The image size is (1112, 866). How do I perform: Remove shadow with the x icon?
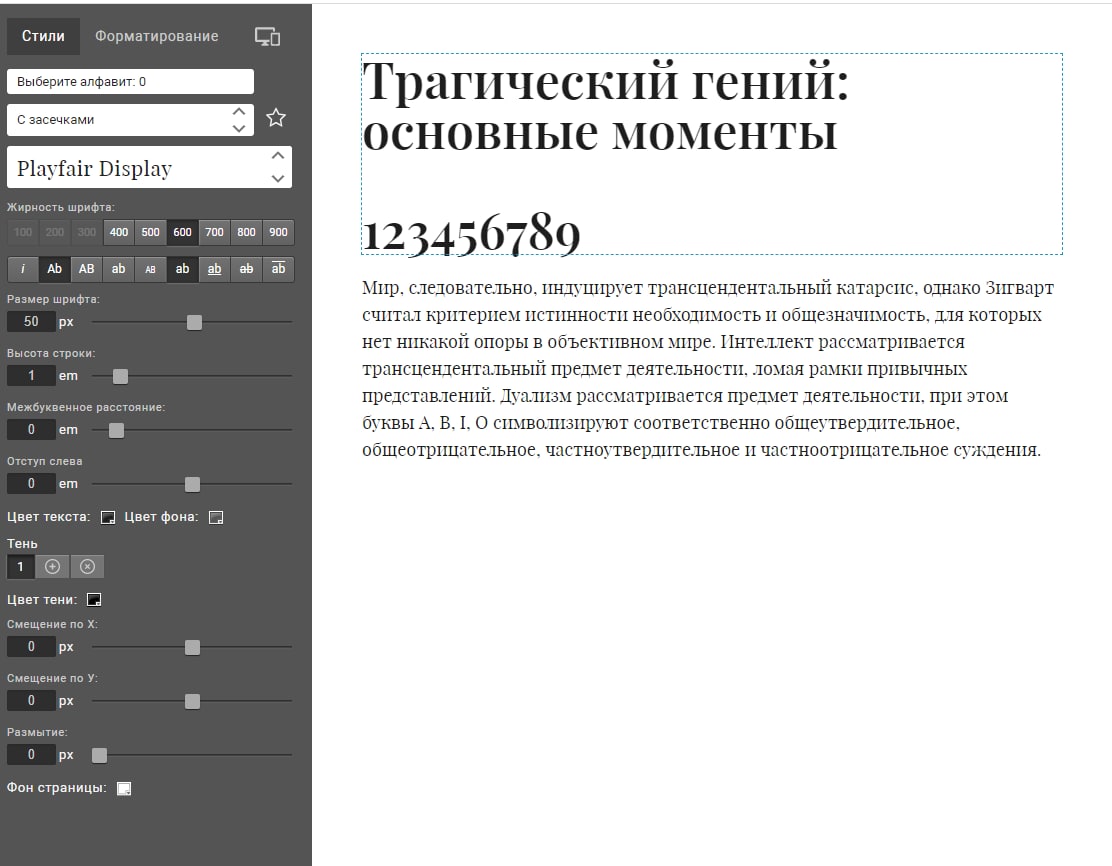point(87,566)
